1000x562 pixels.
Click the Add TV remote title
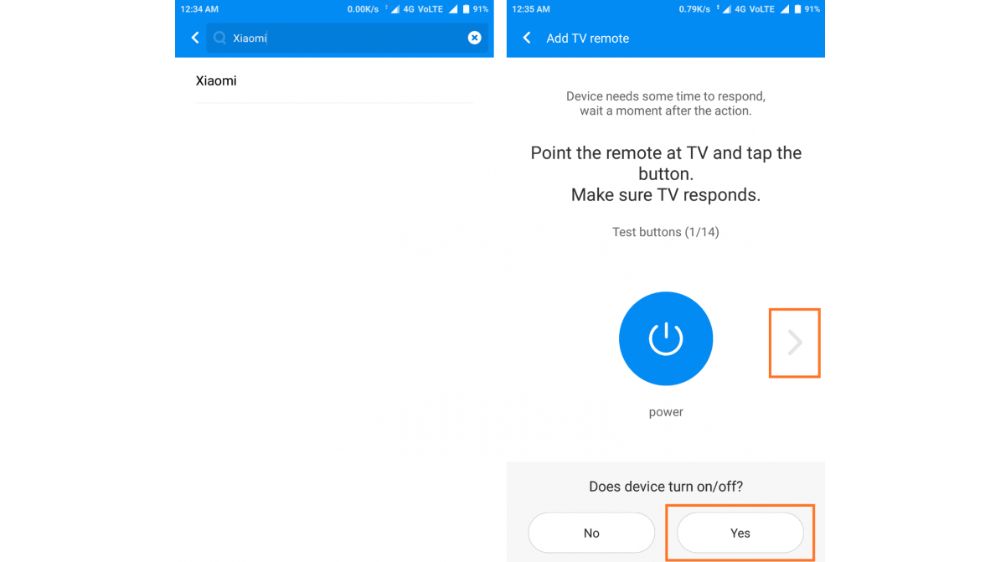pos(587,38)
